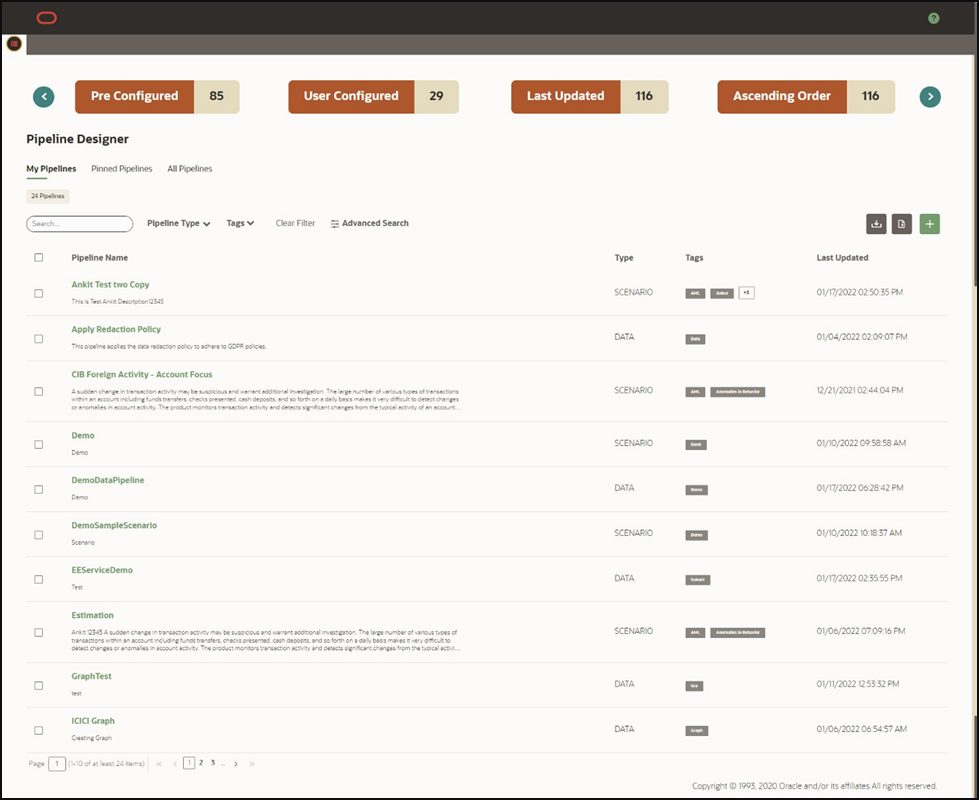Open the DemoSampleScenario pipeline link
Viewport: 979px width, 800px height.
pyautogui.click(x=114, y=525)
